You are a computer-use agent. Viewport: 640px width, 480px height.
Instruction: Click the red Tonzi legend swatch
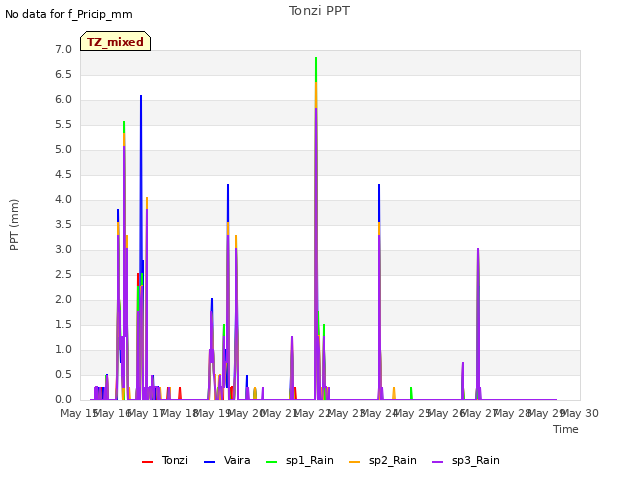coord(147,462)
